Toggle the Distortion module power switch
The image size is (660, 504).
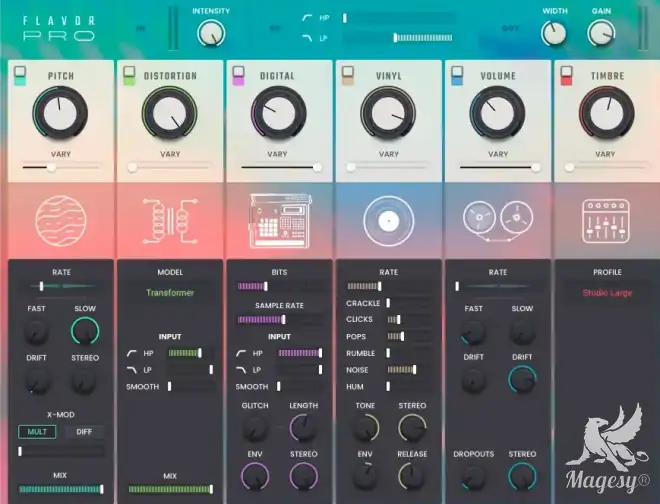(x=129, y=76)
